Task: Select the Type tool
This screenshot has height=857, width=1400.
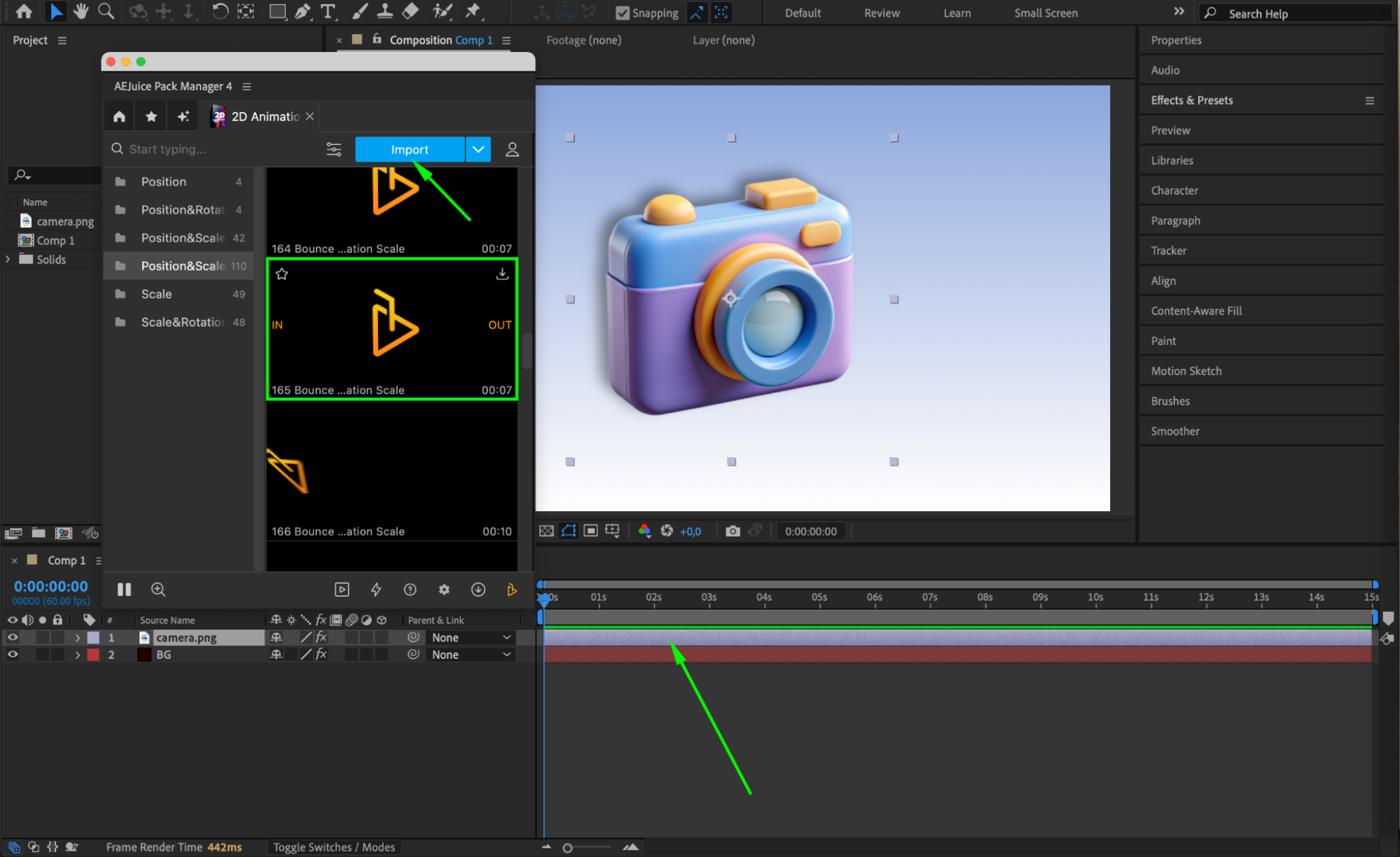Action: [327, 11]
